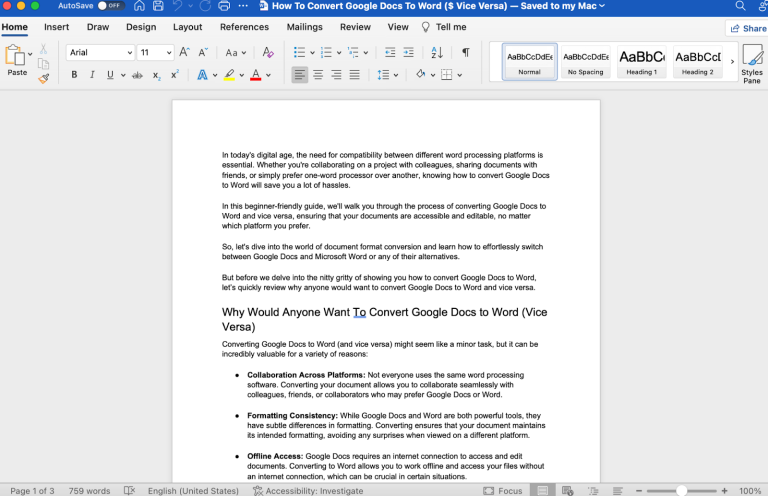Apply the No Spacing style
The height and width of the screenshot is (496, 768).
[x=586, y=62]
